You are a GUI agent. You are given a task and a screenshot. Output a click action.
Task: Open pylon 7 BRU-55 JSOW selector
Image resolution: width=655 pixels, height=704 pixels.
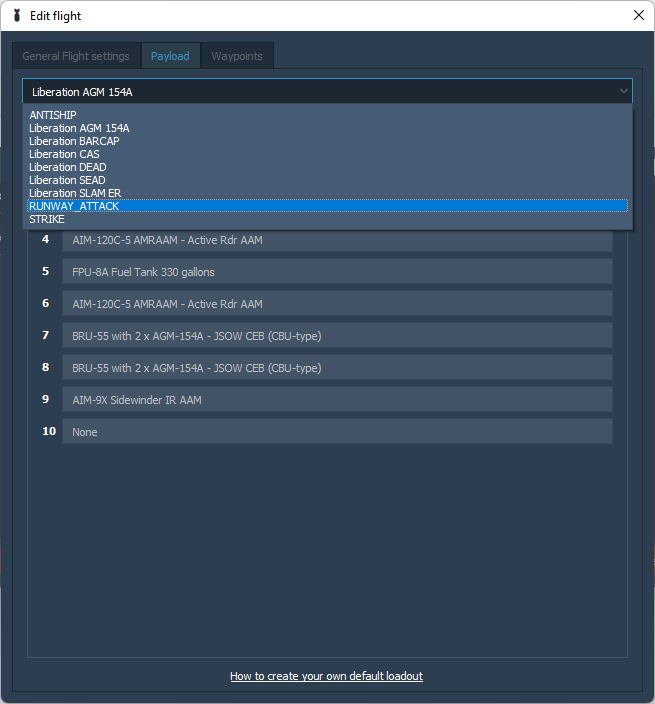coord(337,335)
